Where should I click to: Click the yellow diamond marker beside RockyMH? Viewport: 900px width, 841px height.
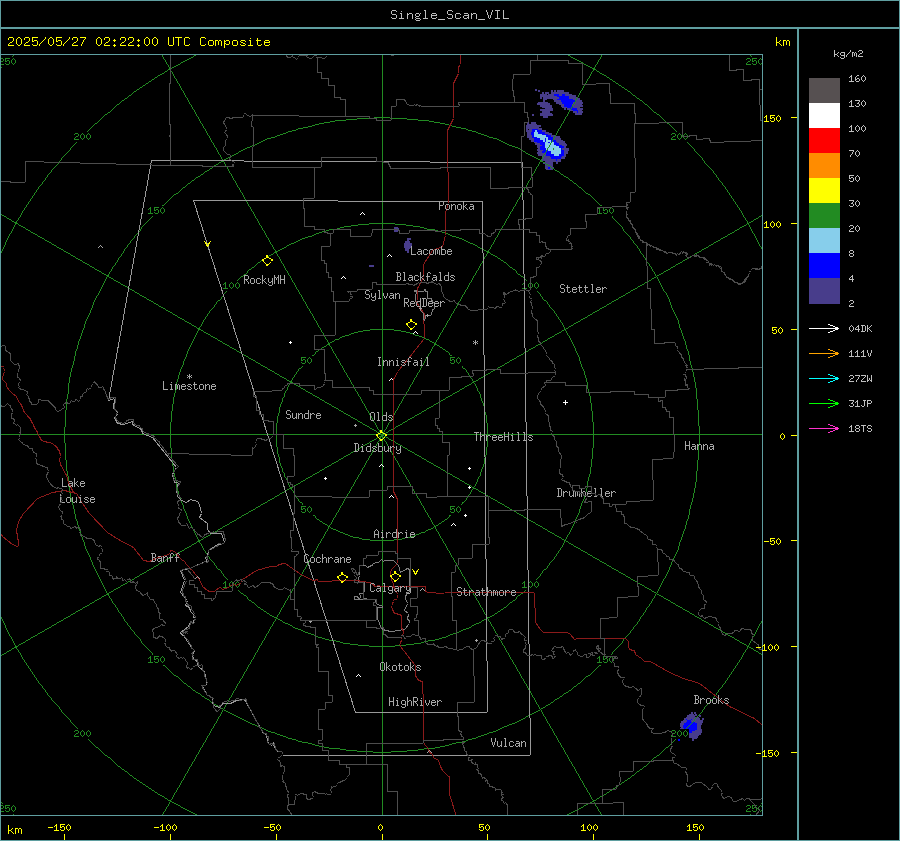coord(267,261)
